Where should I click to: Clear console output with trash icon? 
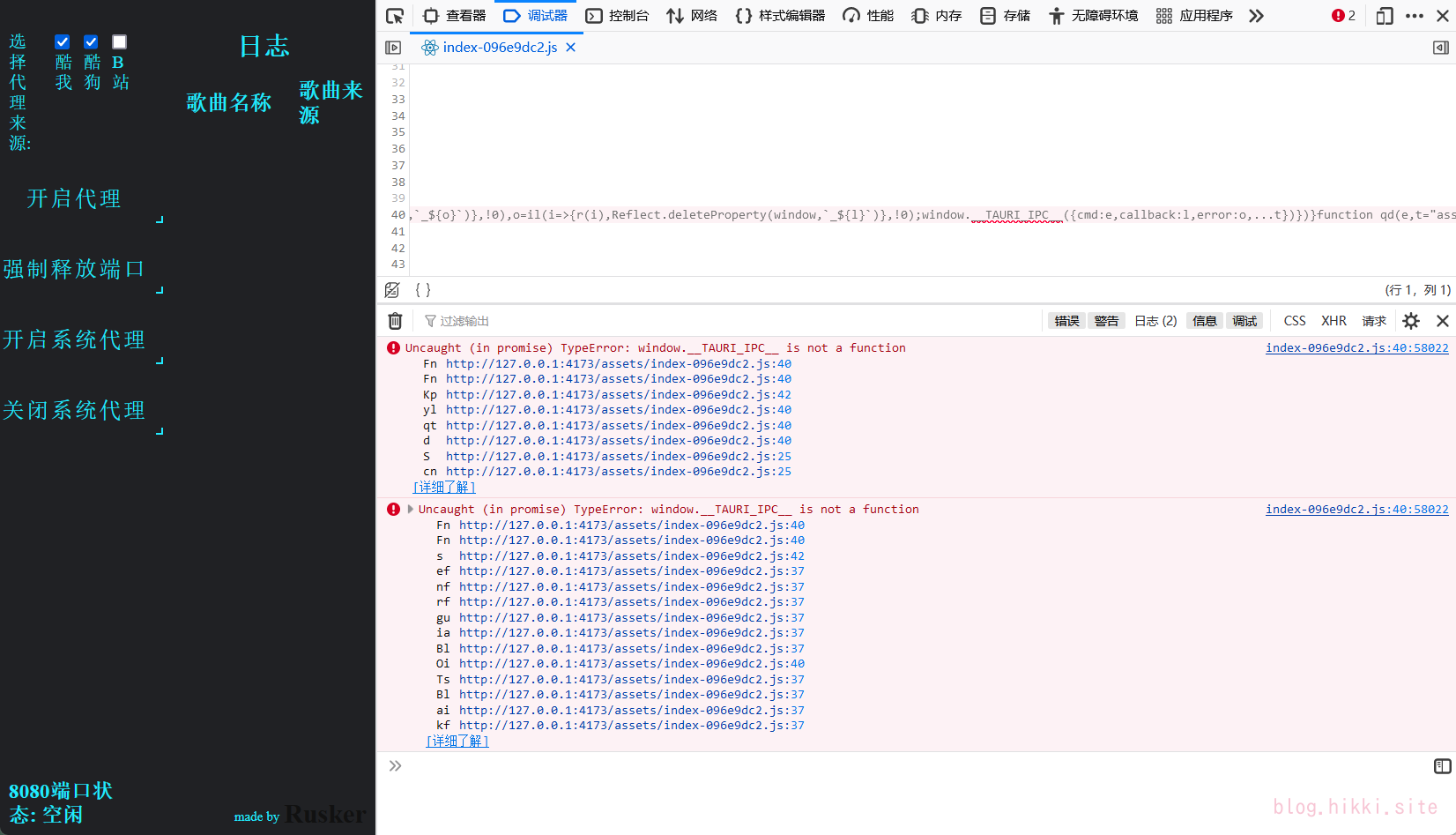click(396, 321)
